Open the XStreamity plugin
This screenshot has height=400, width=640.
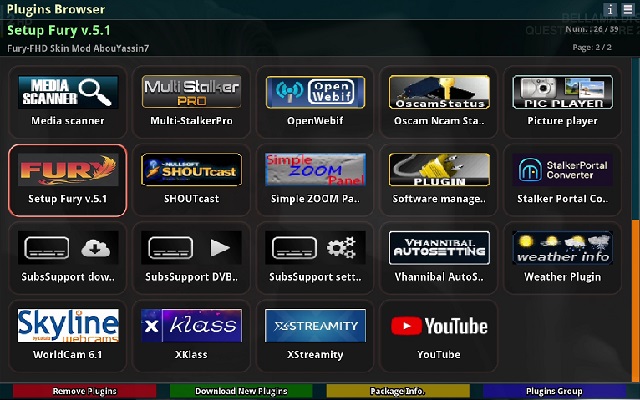point(315,336)
